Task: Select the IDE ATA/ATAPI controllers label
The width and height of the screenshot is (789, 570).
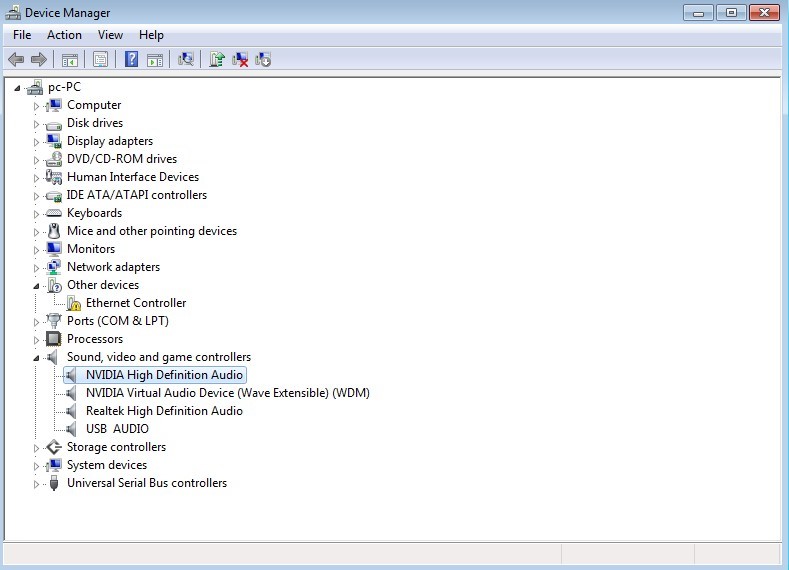Action: [x=137, y=195]
